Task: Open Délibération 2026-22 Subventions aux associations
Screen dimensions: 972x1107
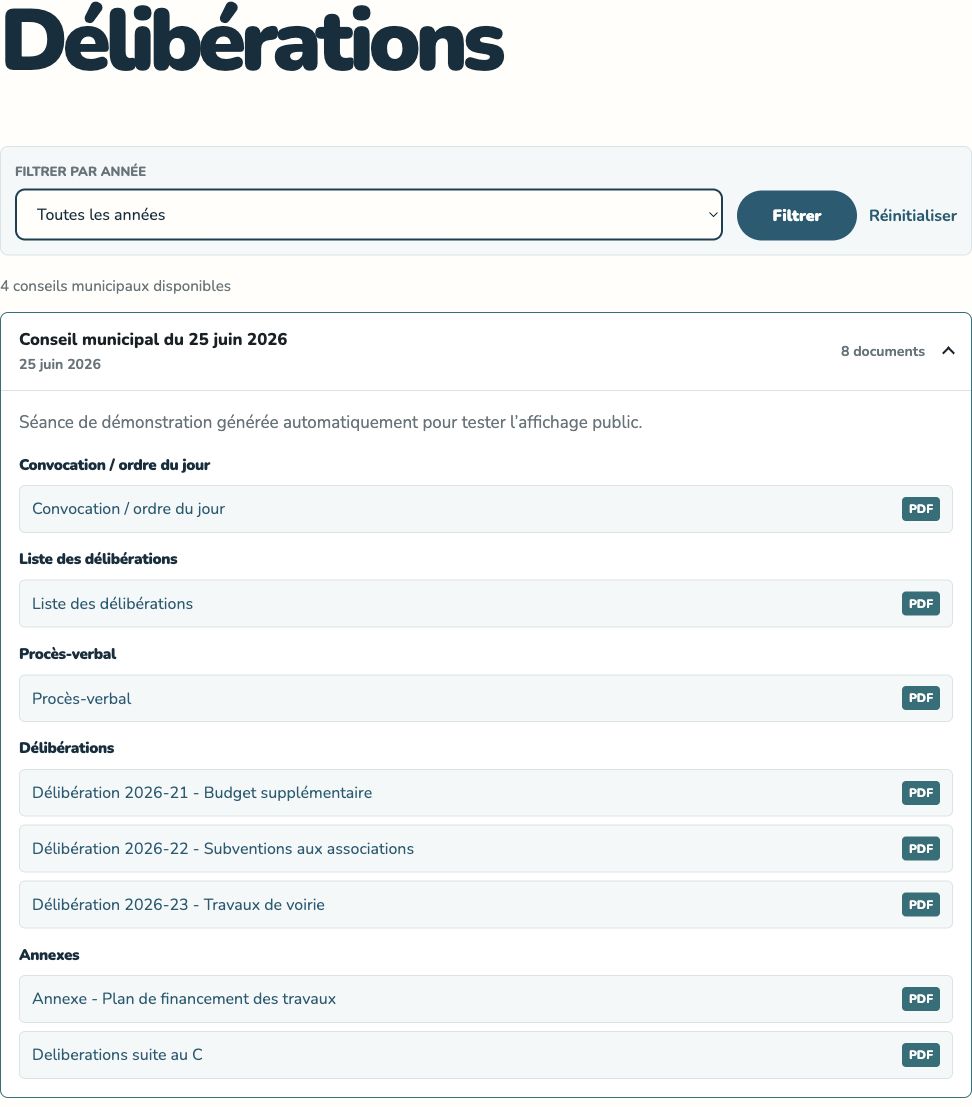Action: [486, 849]
